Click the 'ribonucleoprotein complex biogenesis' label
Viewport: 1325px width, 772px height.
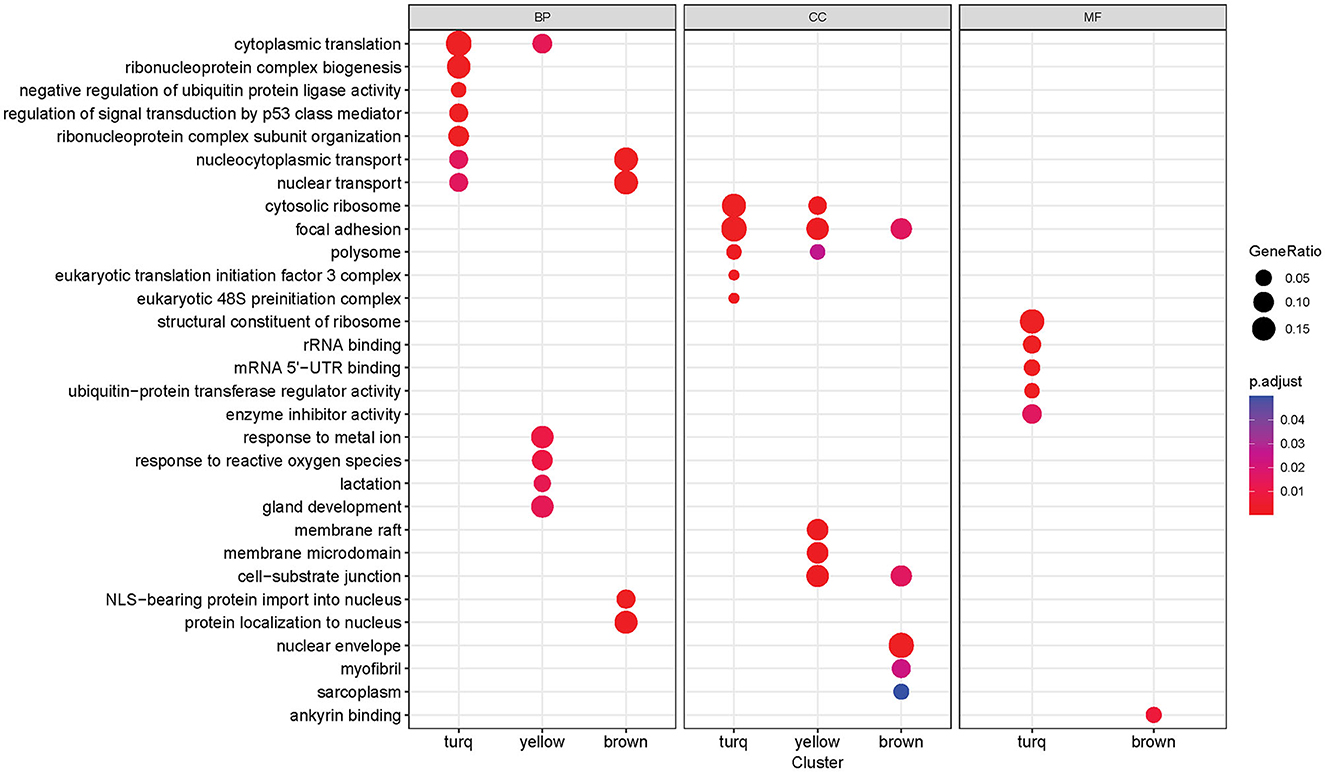[x=263, y=67]
